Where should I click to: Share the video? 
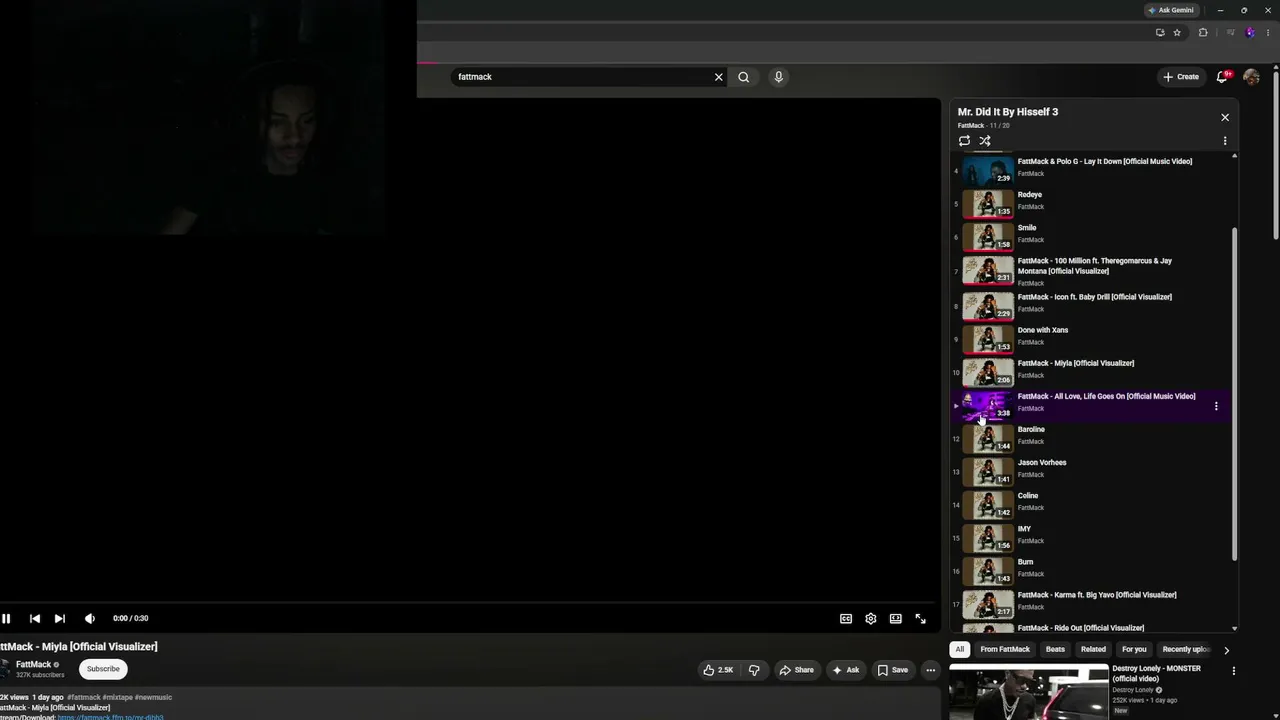(x=797, y=670)
